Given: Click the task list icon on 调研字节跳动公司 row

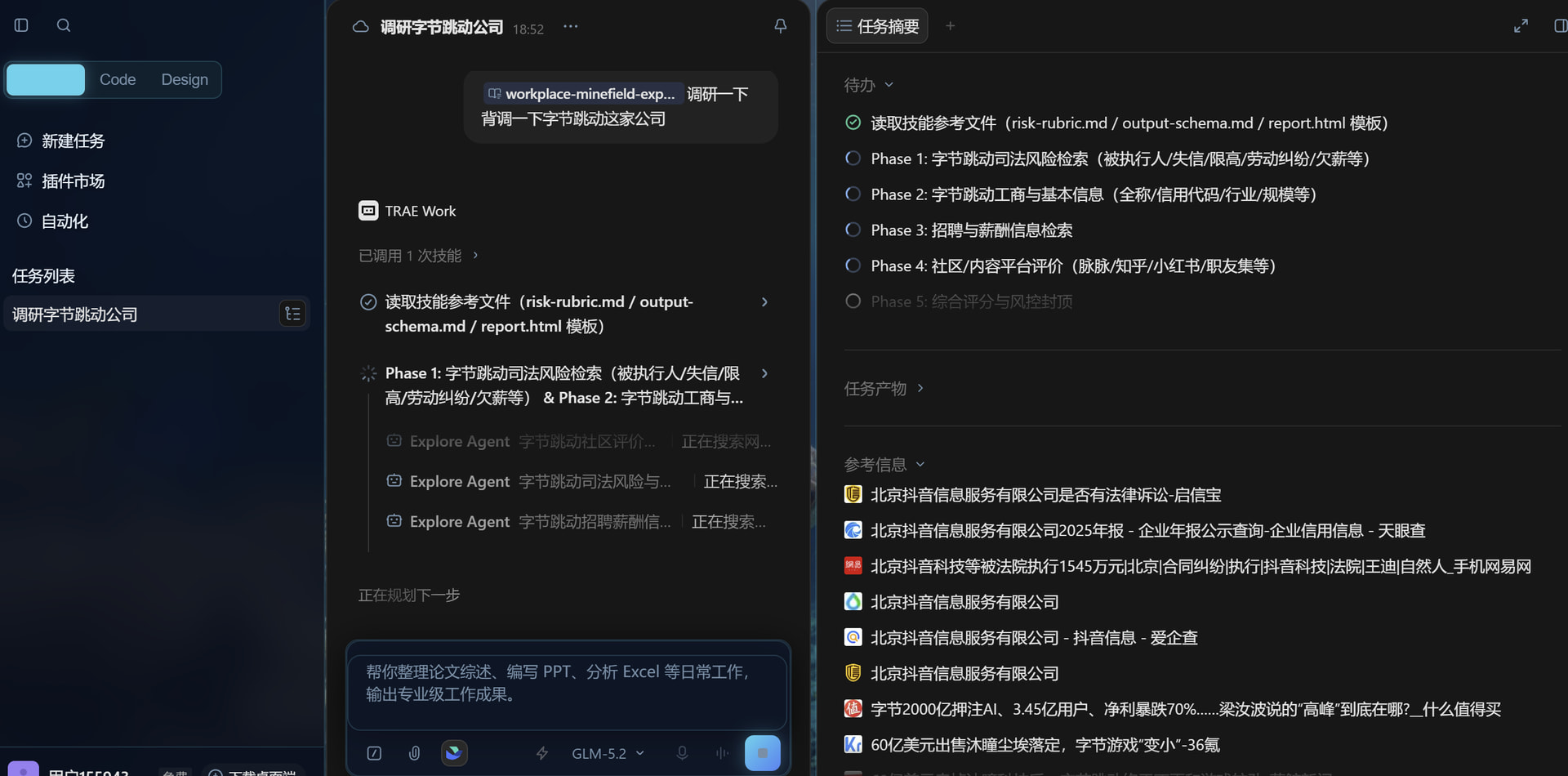Looking at the screenshot, I should tap(292, 314).
